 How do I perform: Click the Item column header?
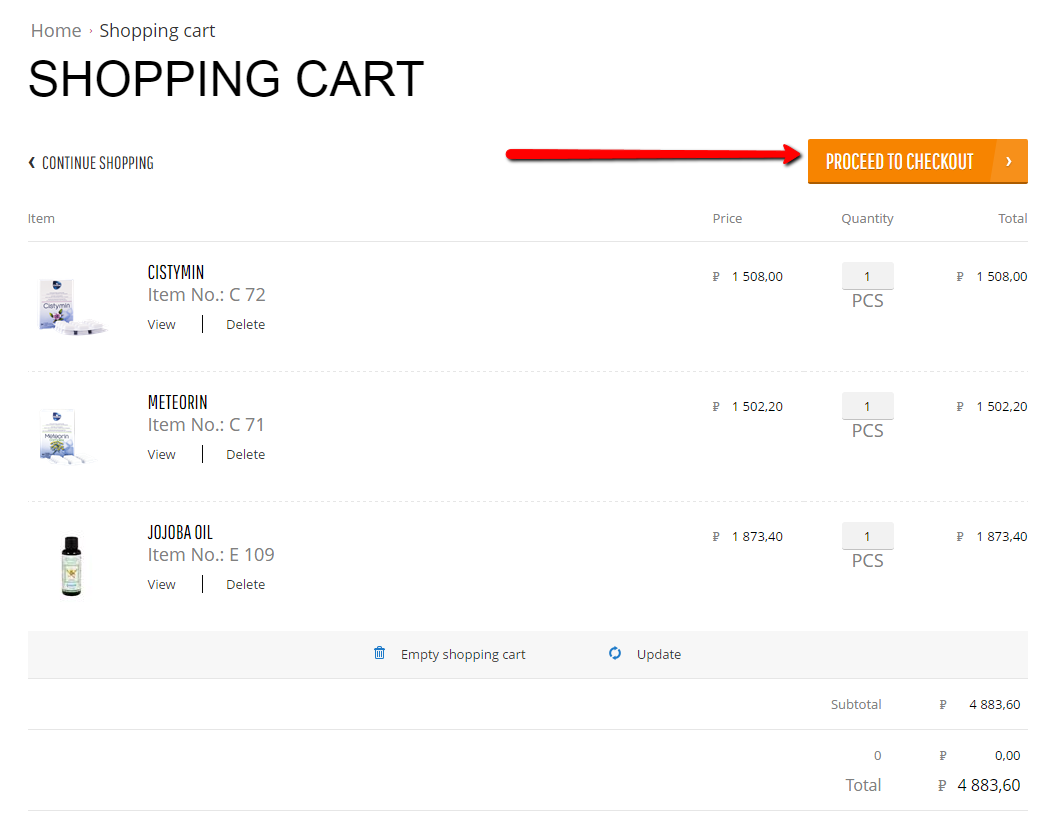click(41, 219)
